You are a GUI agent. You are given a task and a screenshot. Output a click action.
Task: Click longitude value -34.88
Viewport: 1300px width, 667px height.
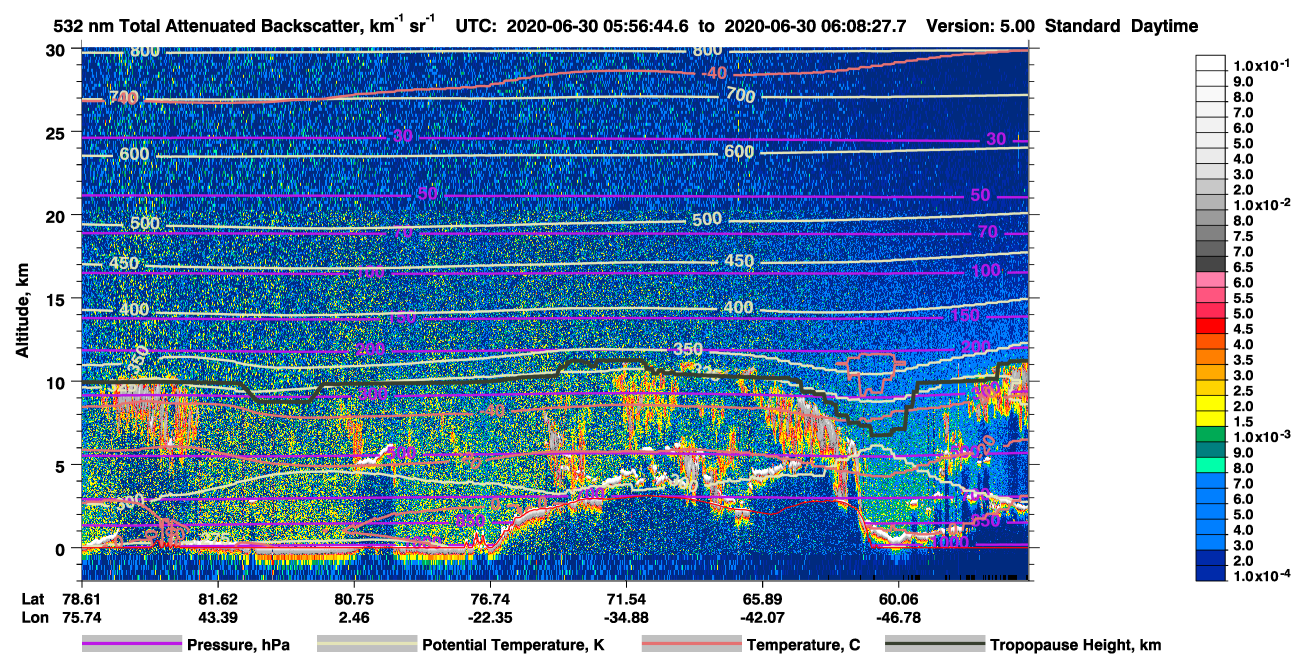625,618
